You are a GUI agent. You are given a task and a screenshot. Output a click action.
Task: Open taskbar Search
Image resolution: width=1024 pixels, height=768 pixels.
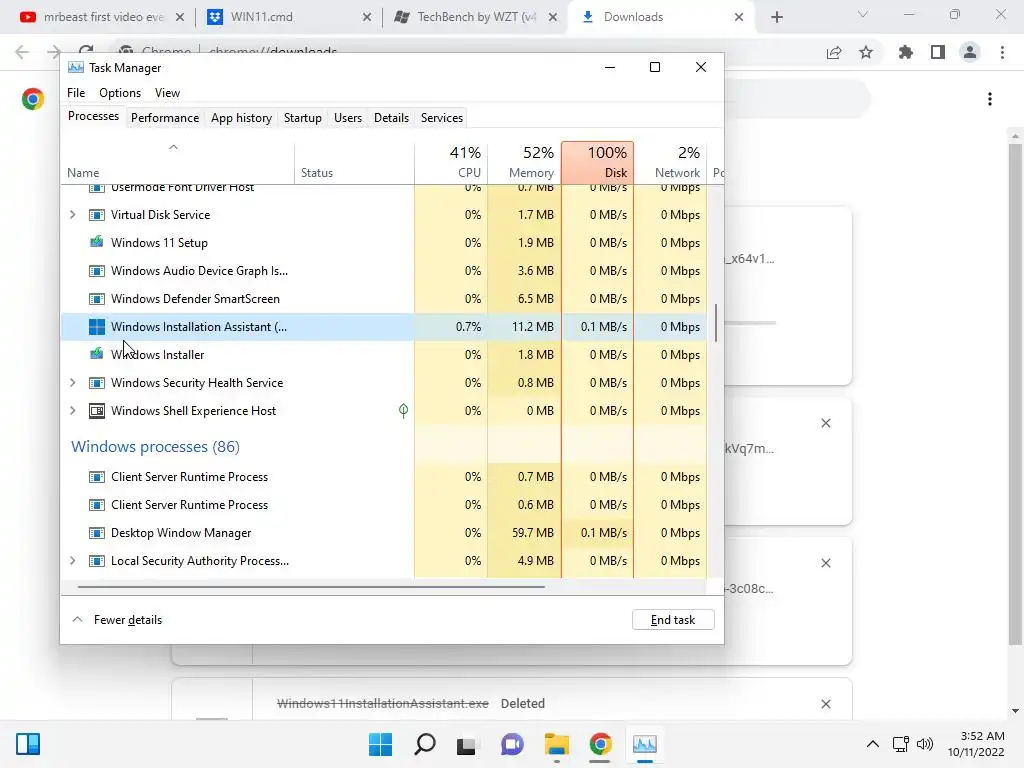(424, 744)
